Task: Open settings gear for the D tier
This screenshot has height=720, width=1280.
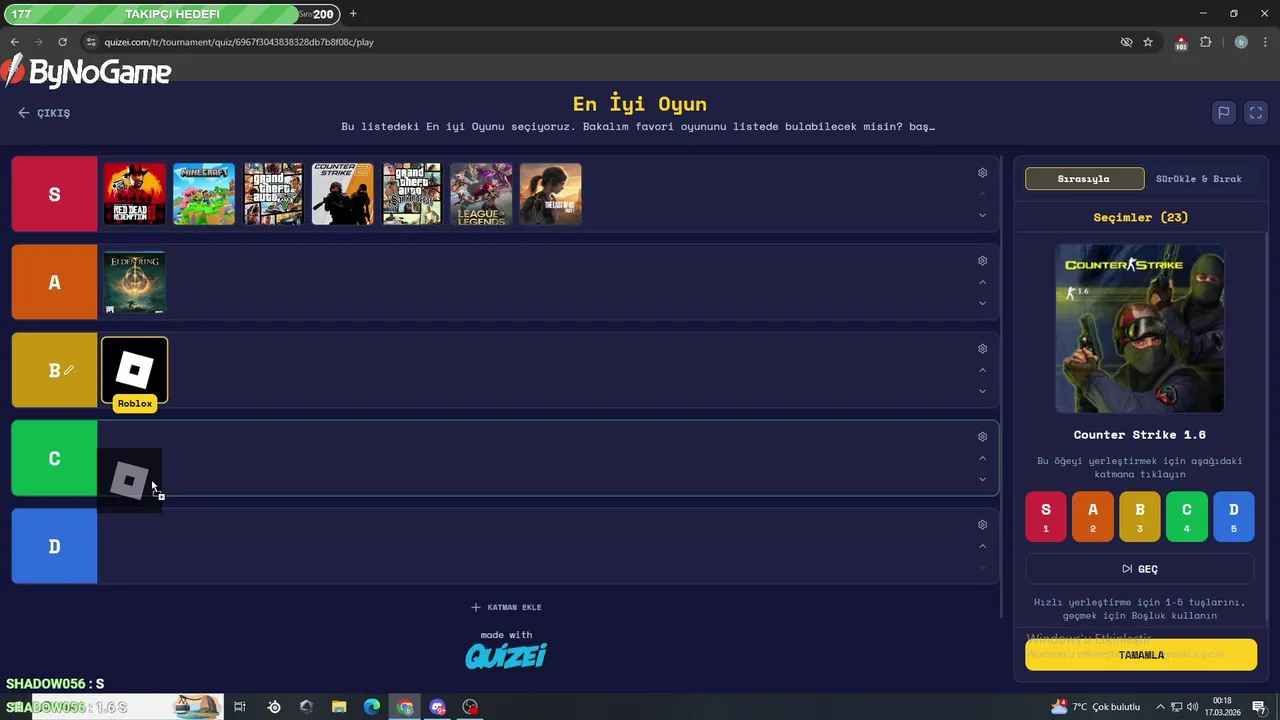Action: [x=982, y=525]
